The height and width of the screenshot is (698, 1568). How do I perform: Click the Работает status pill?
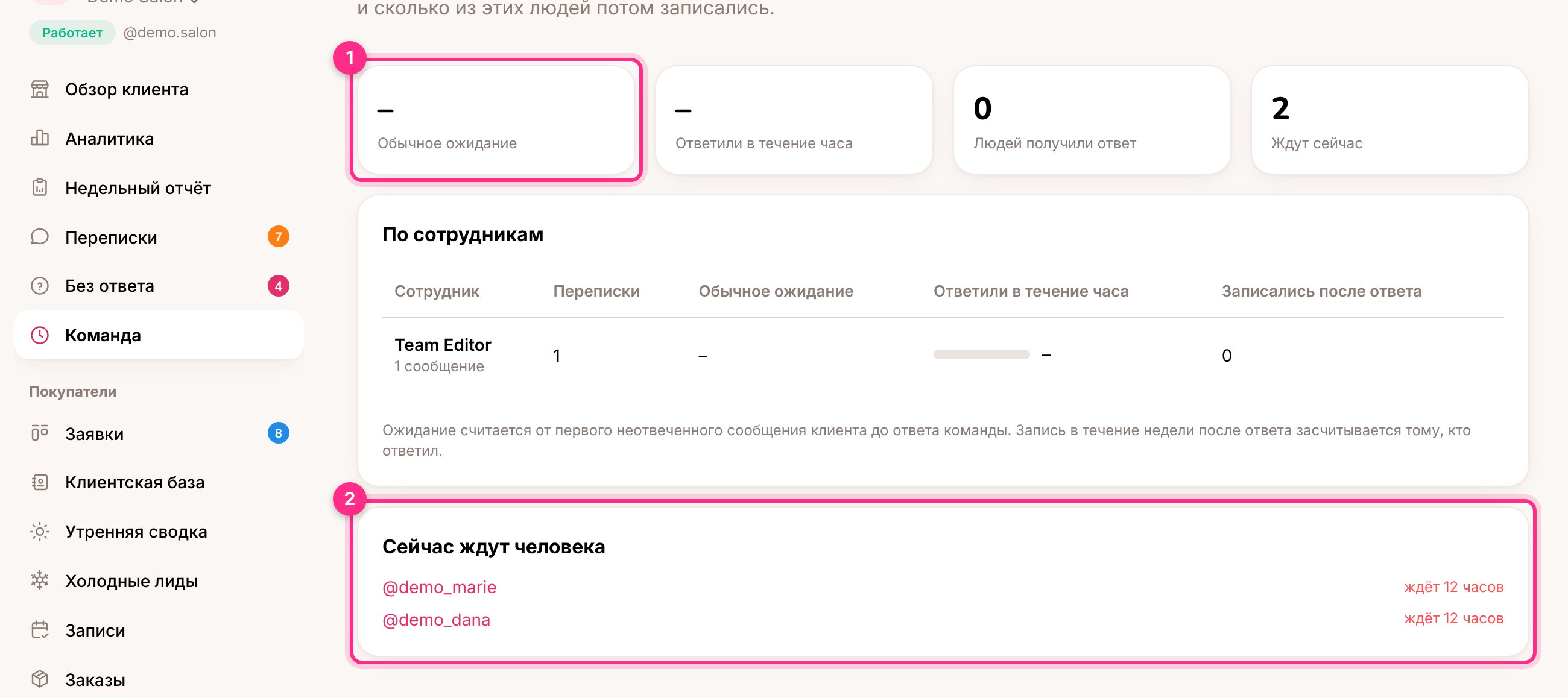click(x=72, y=33)
